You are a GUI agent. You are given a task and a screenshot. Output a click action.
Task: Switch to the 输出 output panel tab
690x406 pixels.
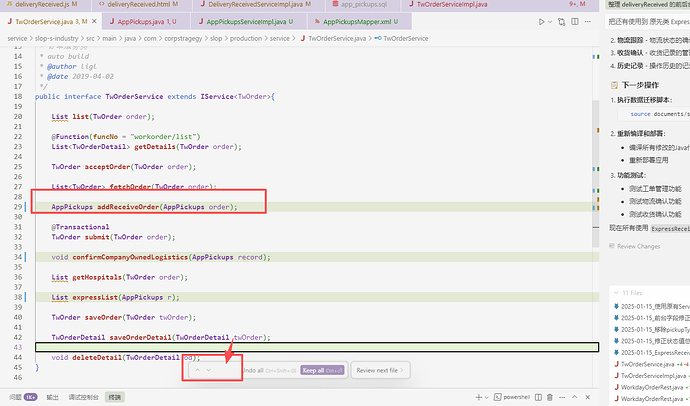(x=52, y=397)
